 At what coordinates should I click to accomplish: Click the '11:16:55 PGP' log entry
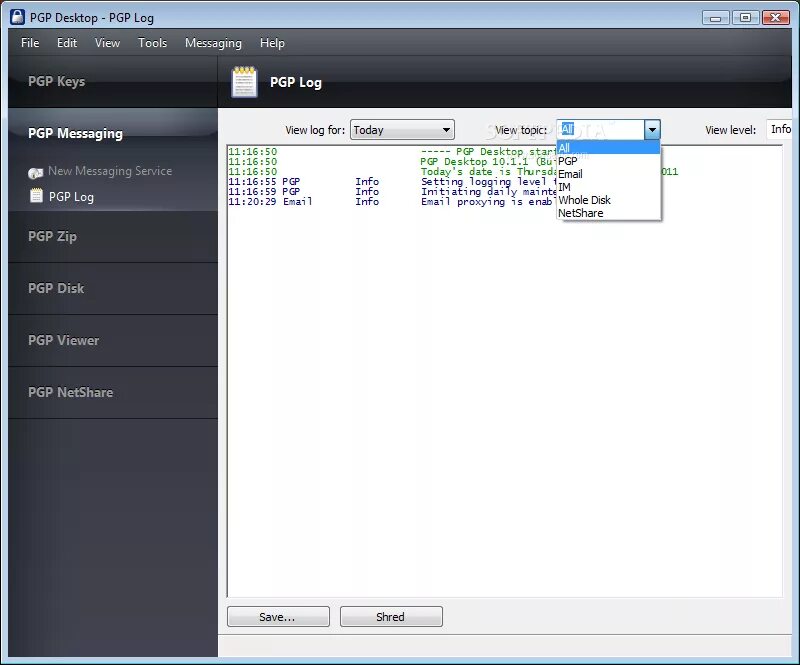pos(393,182)
